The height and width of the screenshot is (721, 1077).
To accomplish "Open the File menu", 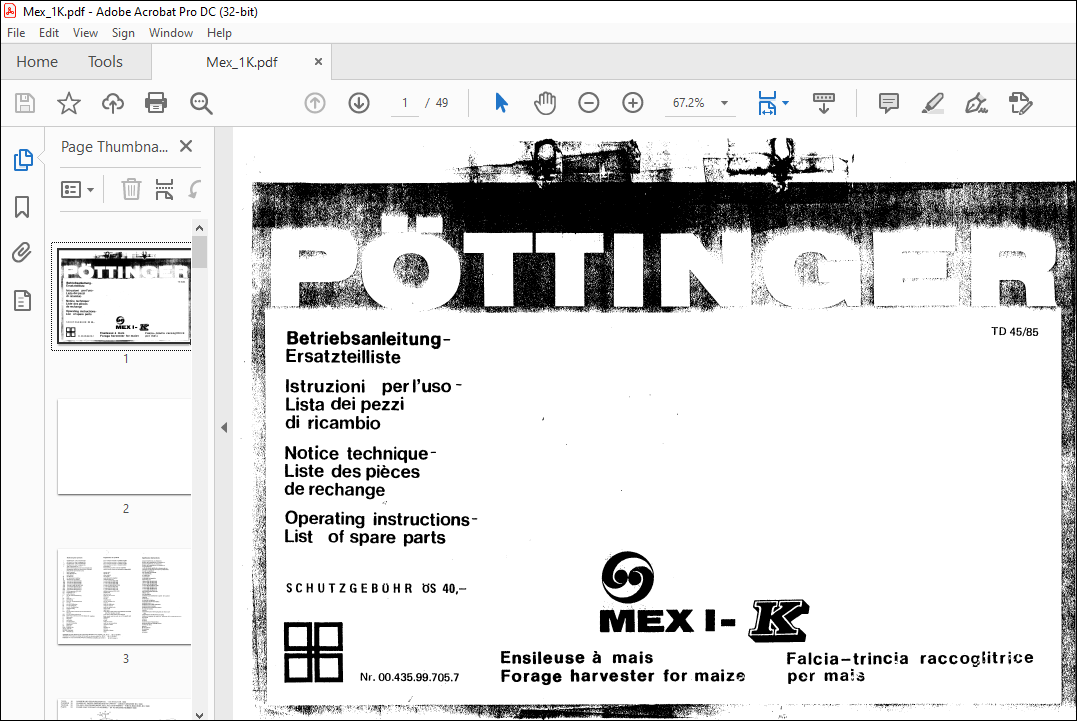I will click(16, 33).
